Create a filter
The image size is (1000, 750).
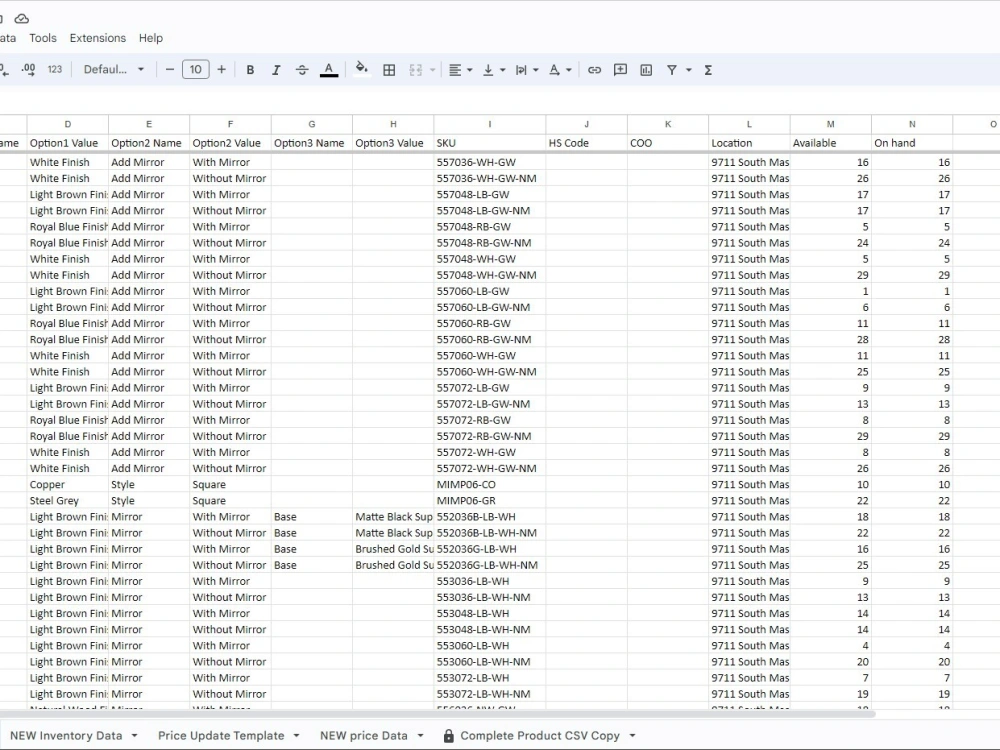pyautogui.click(x=672, y=70)
